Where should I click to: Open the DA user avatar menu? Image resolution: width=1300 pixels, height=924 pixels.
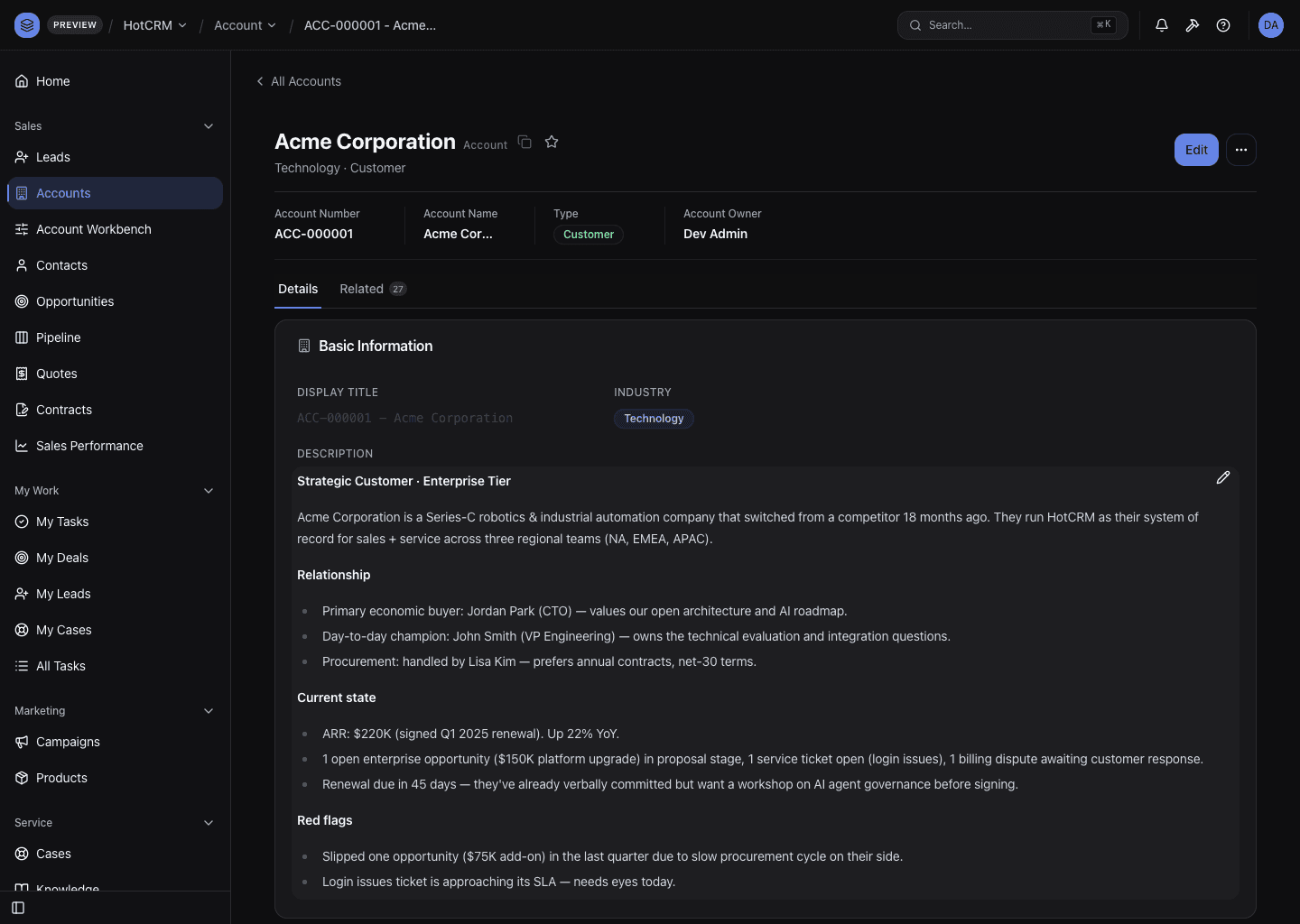1271,25
